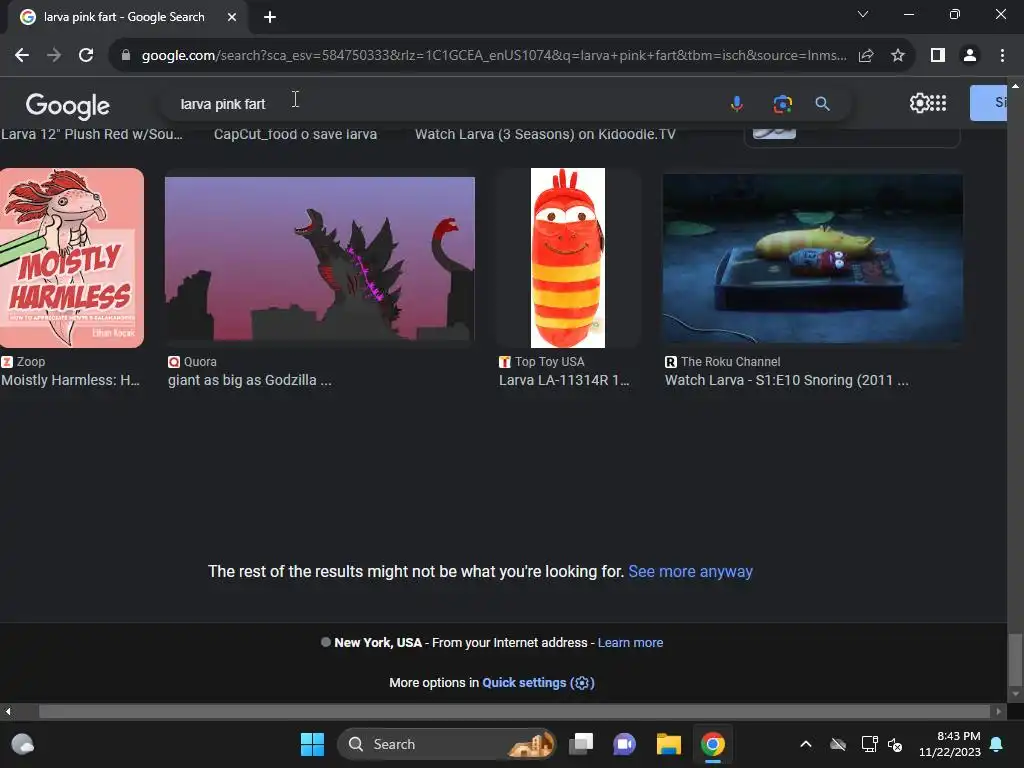Go back to the previous page
Viewport: 1024px width, 768px height.
tap(22, 56)
